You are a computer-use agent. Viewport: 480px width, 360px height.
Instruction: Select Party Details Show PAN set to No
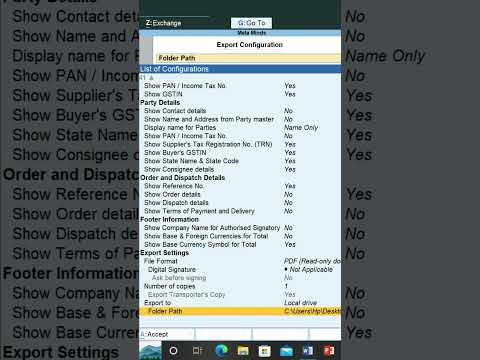coord(185,136)
